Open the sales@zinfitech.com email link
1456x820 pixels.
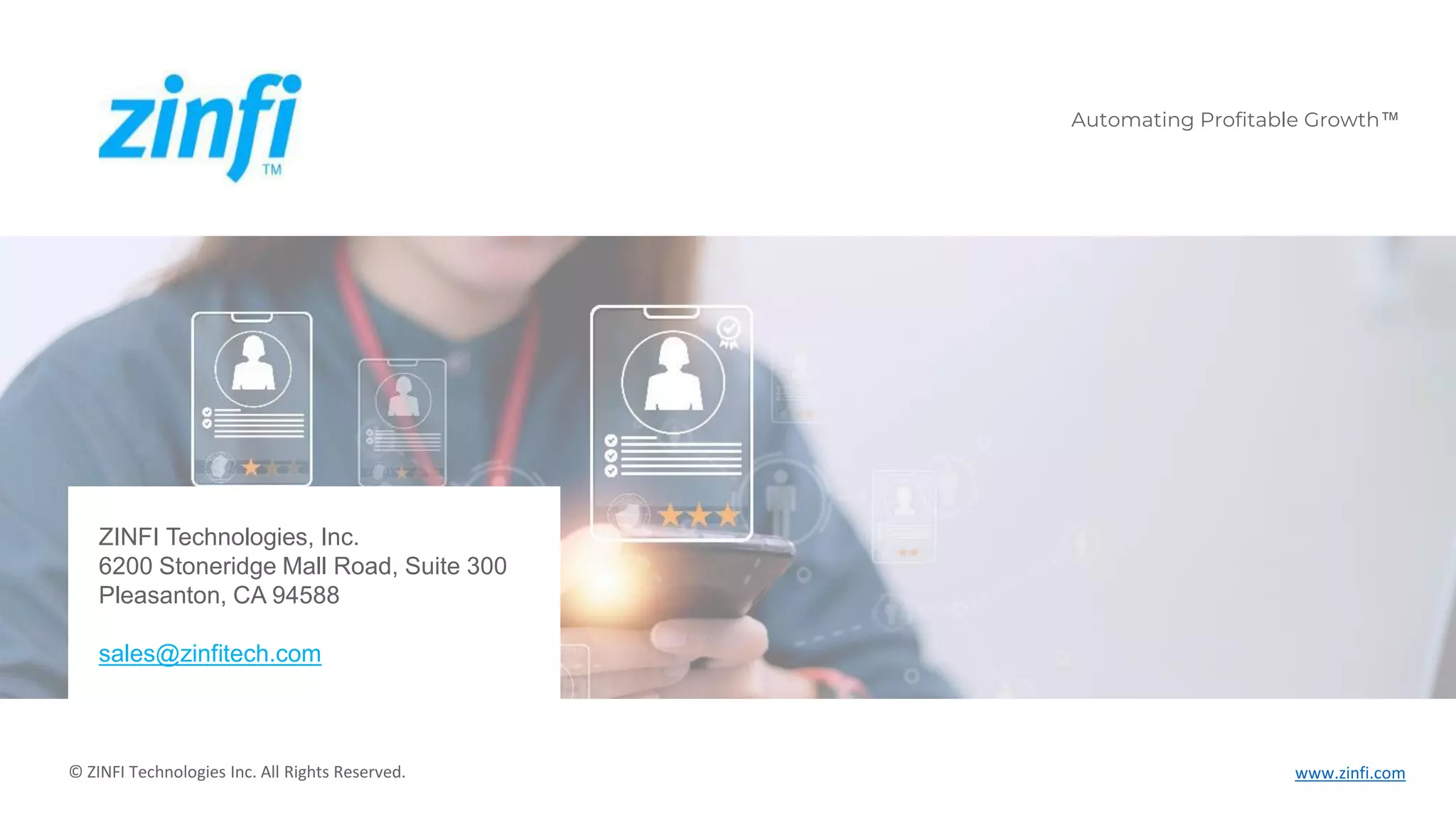pos(210,653)
